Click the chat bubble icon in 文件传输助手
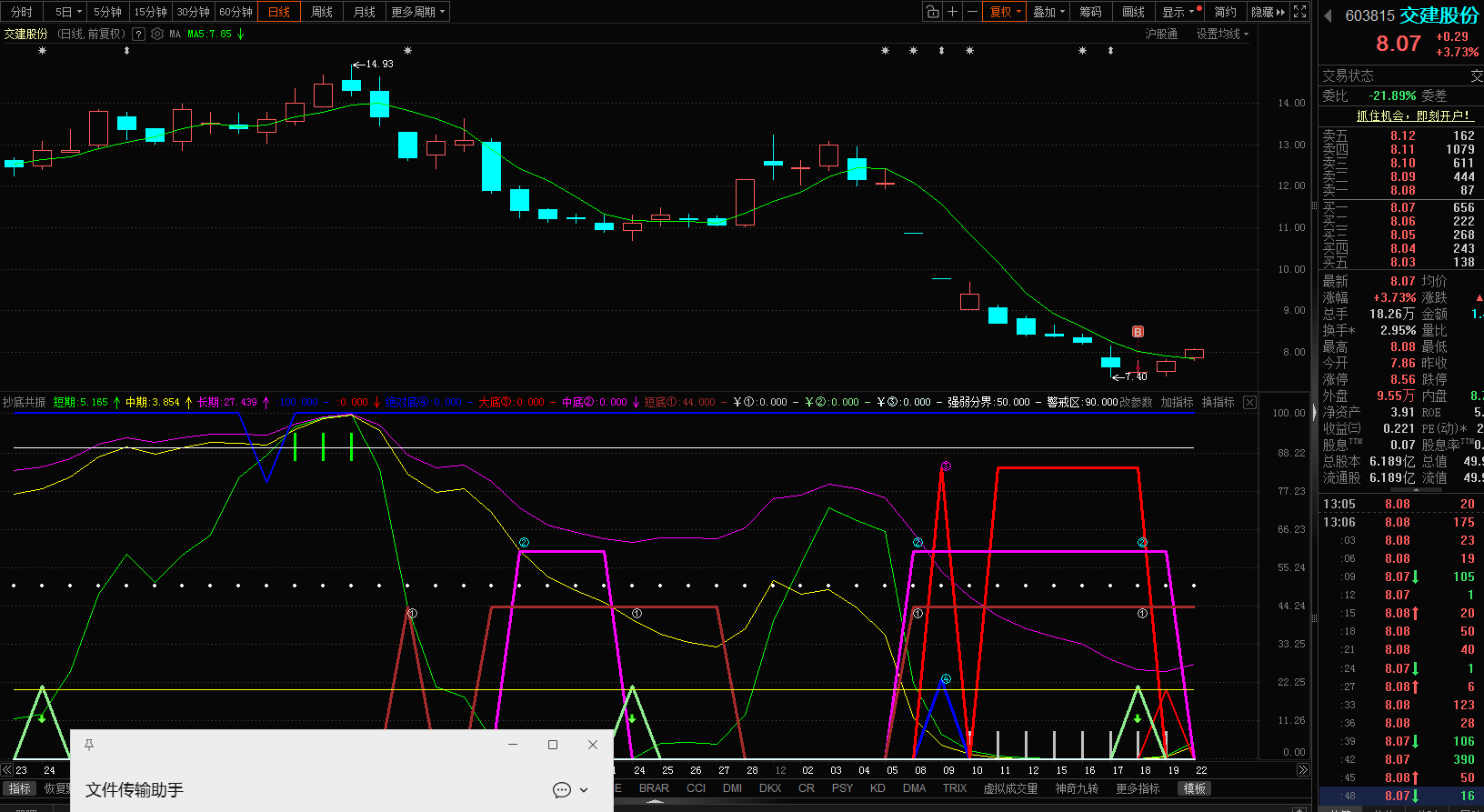The height and width of the screenshot is (812, 1484). coord(562,790)
